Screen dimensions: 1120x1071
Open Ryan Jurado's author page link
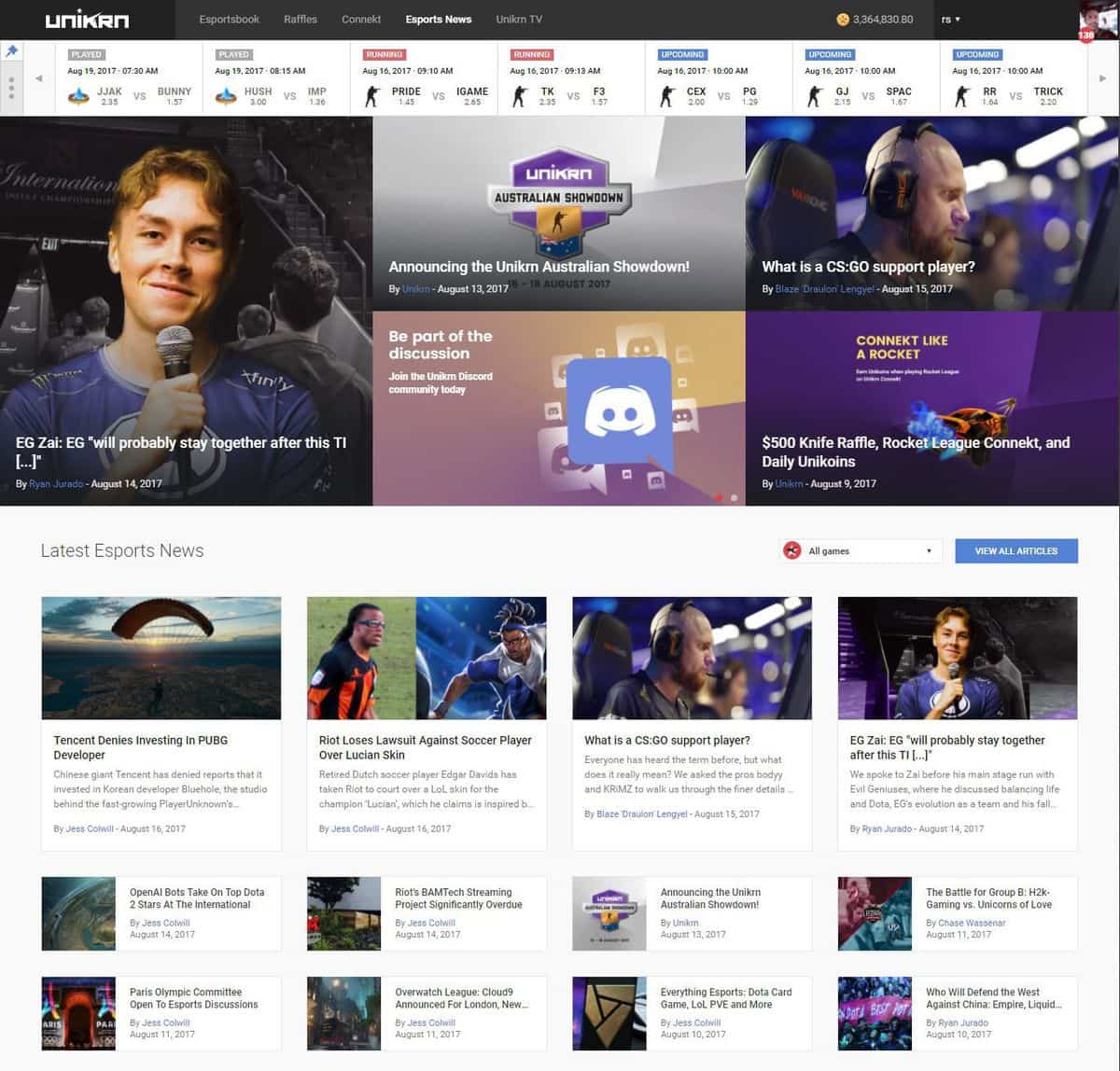tap(56, 483)
